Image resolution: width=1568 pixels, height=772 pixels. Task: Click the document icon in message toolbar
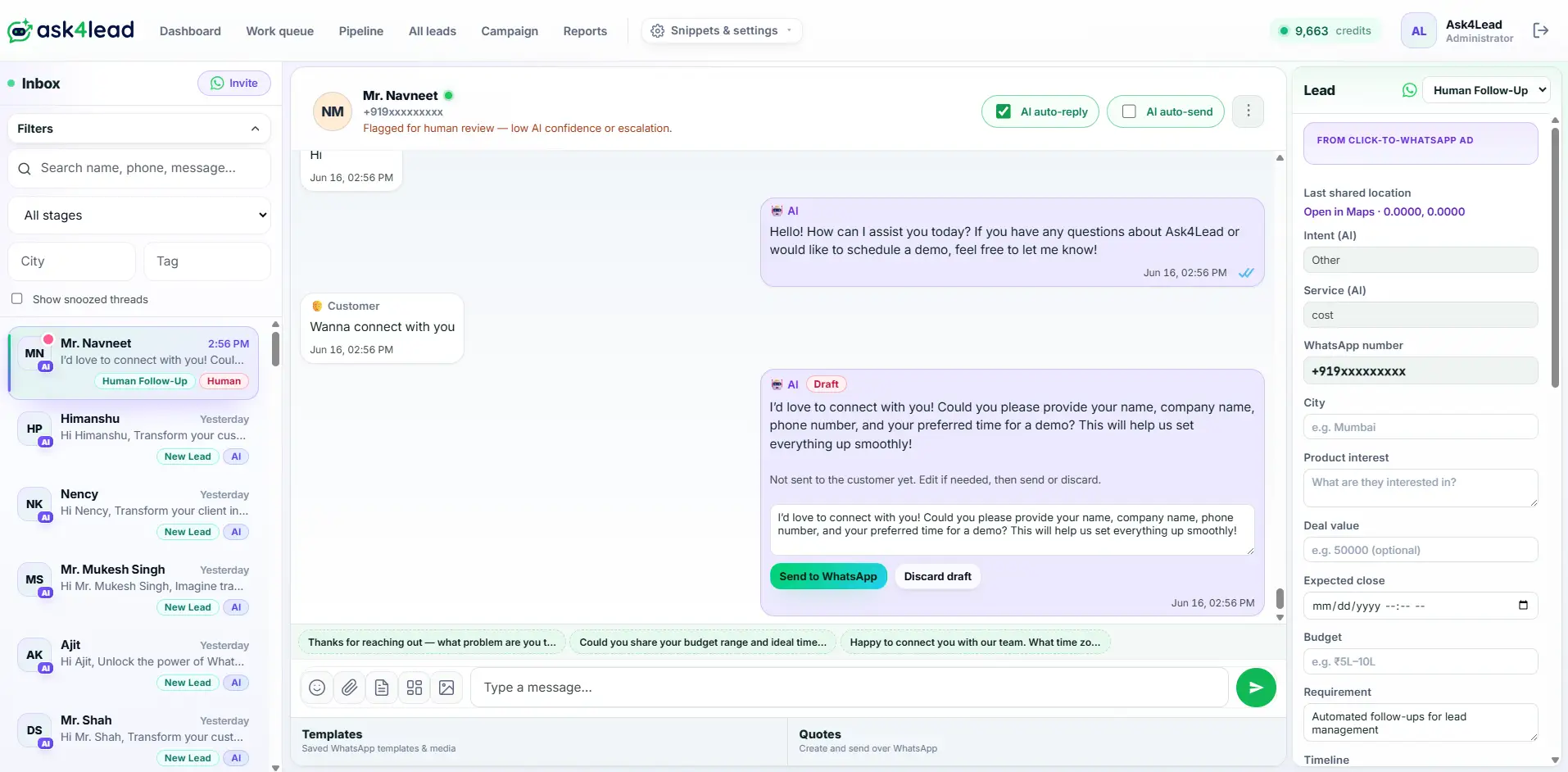pos(382,688)
